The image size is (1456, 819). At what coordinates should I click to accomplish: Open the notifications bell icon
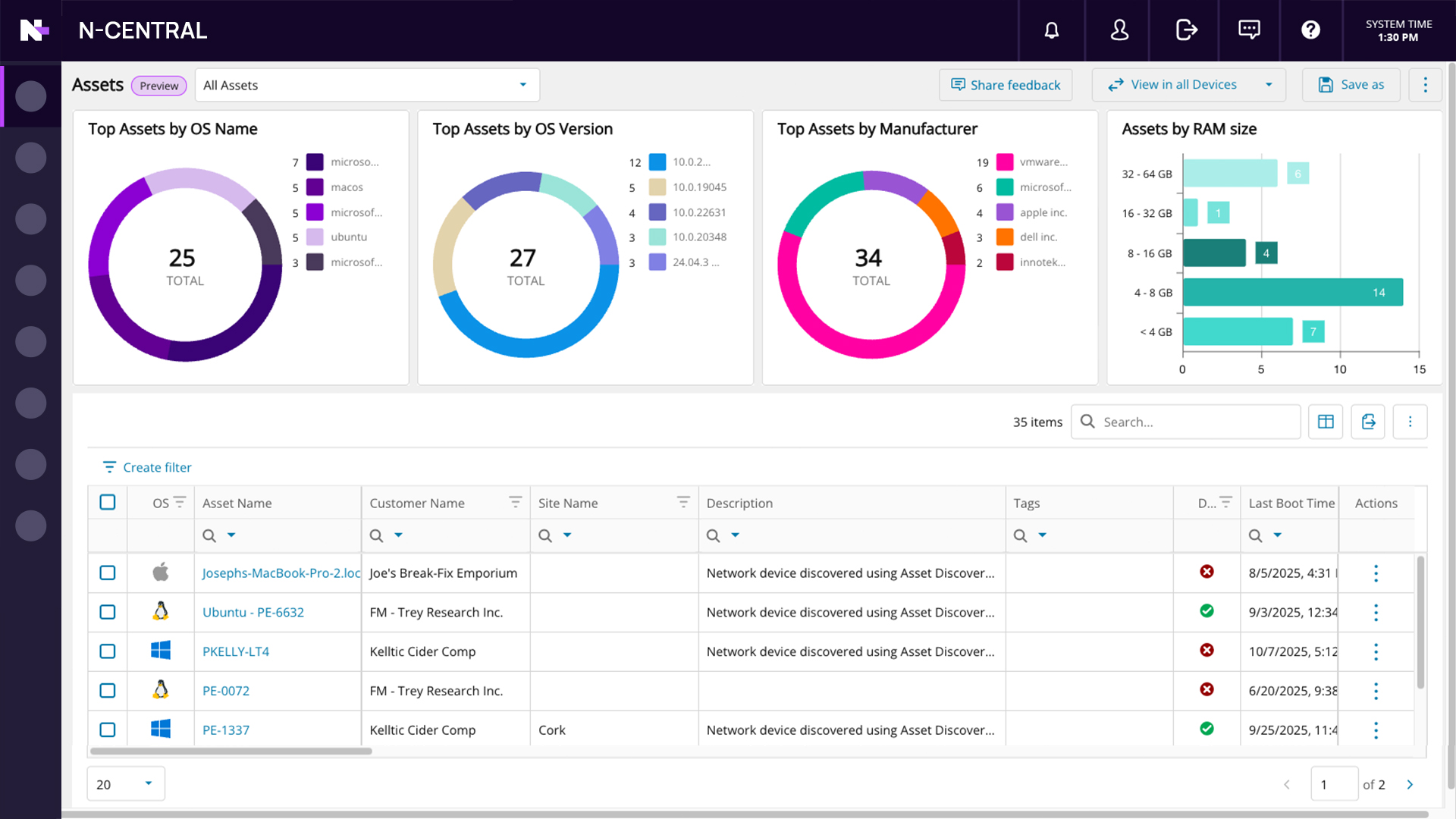pos(1052,30)
